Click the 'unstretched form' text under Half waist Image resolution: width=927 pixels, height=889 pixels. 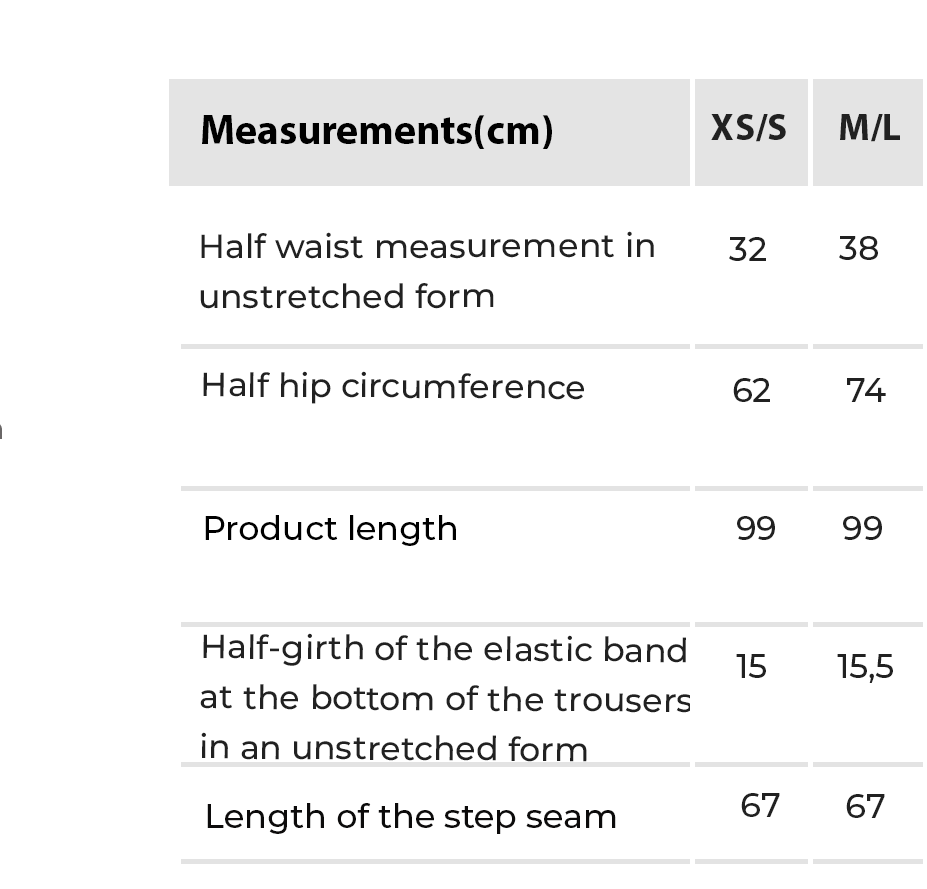pos(346,297)
